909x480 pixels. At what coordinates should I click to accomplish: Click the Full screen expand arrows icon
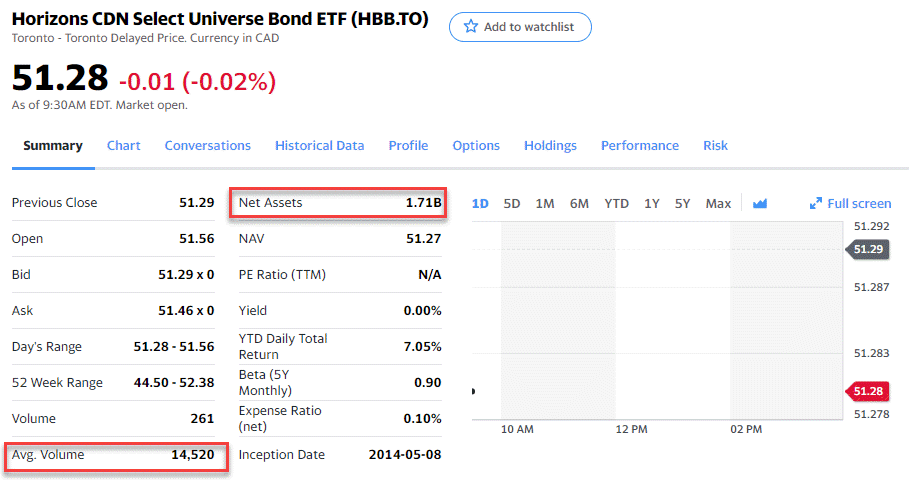[x=816, y=203]
